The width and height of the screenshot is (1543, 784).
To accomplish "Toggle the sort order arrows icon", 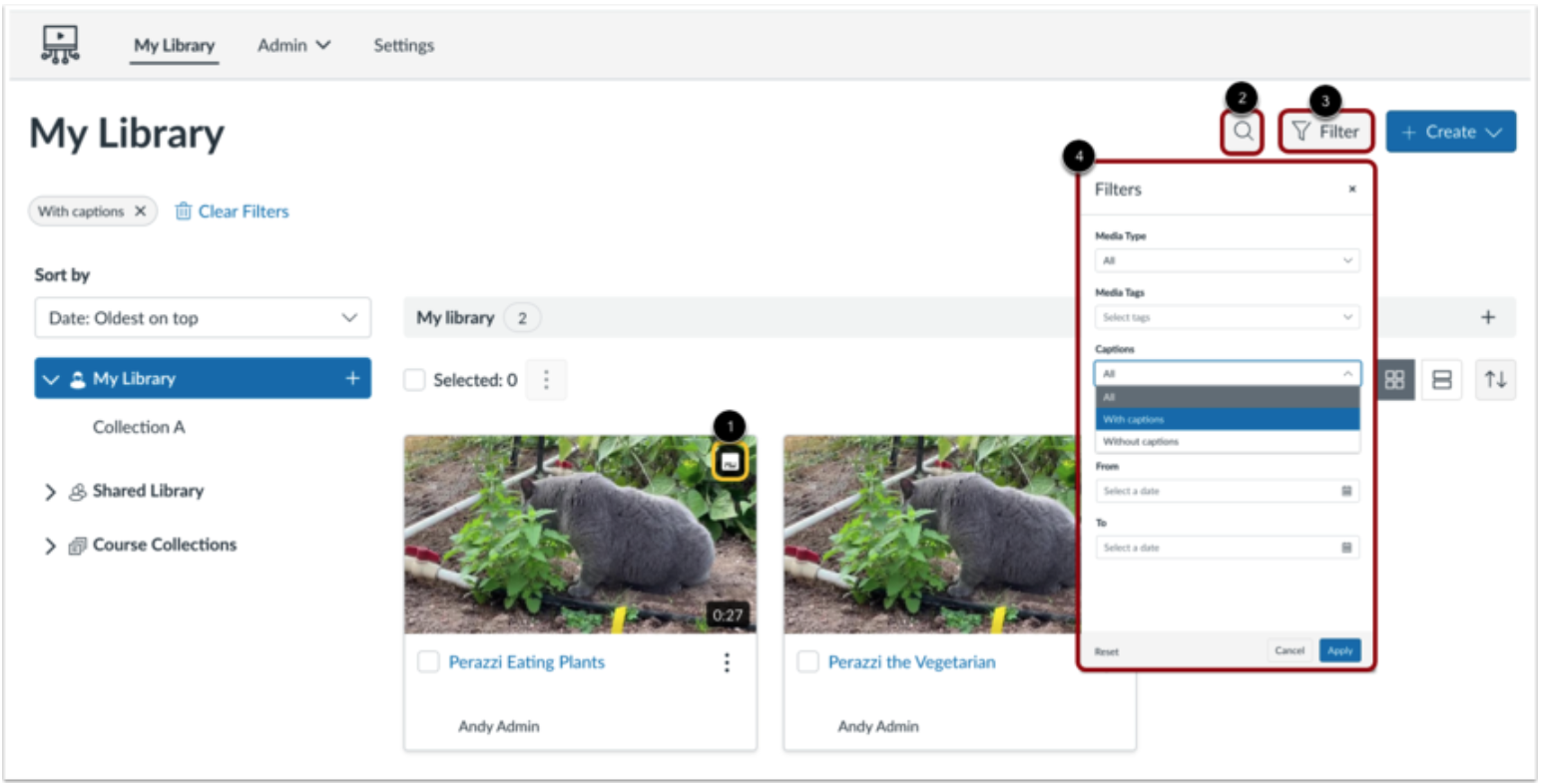I will pyautogui.click(x=1495, y=380).
